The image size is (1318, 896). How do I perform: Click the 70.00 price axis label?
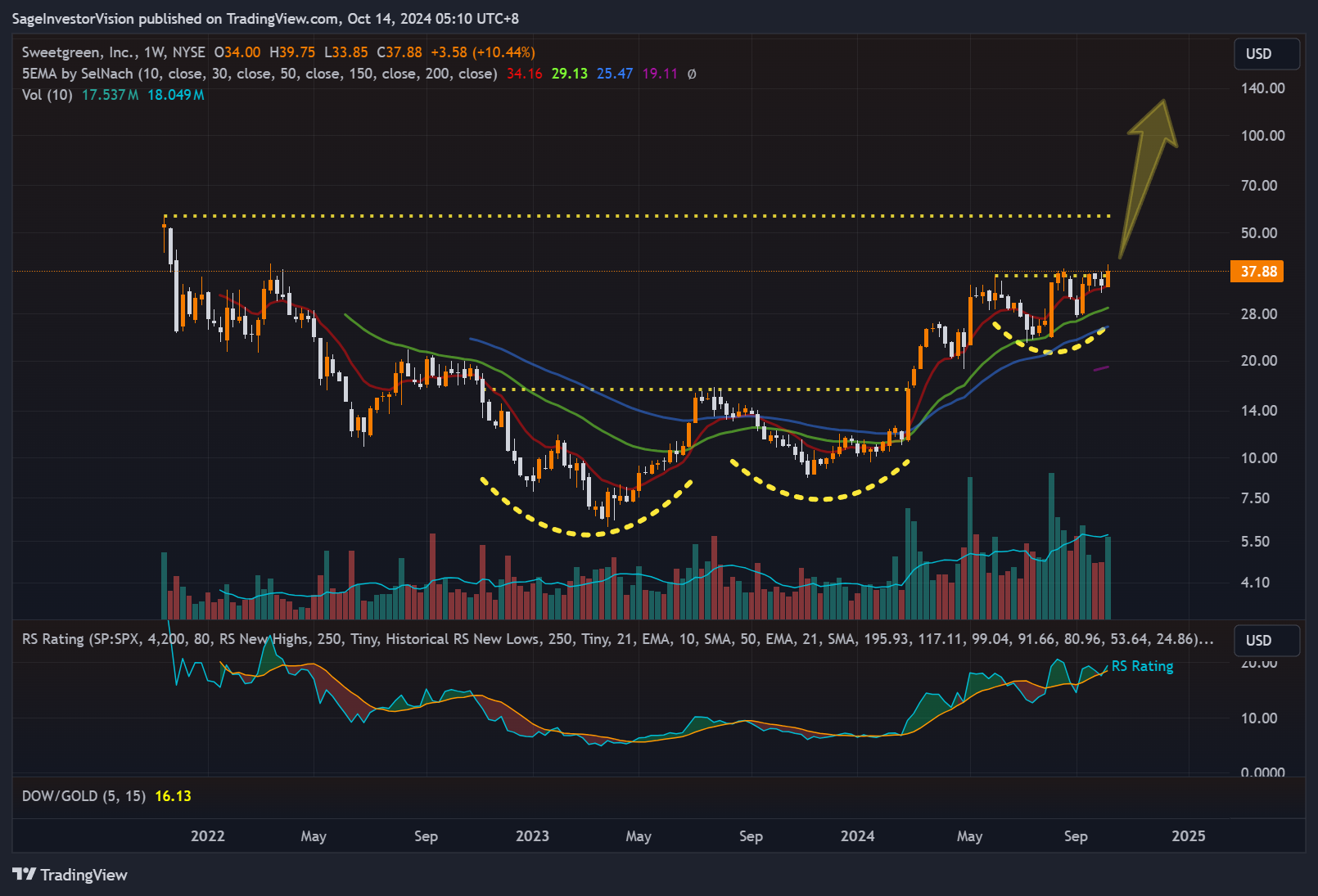(1259, 186)
